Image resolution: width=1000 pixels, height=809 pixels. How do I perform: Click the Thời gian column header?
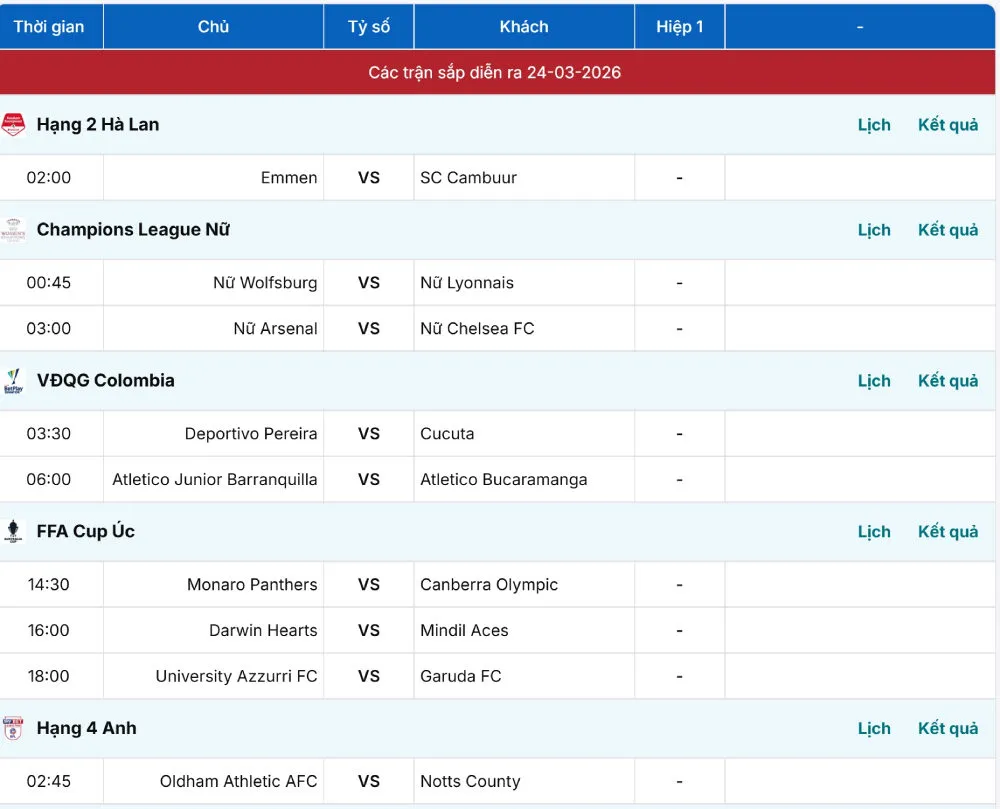point(49,27)
